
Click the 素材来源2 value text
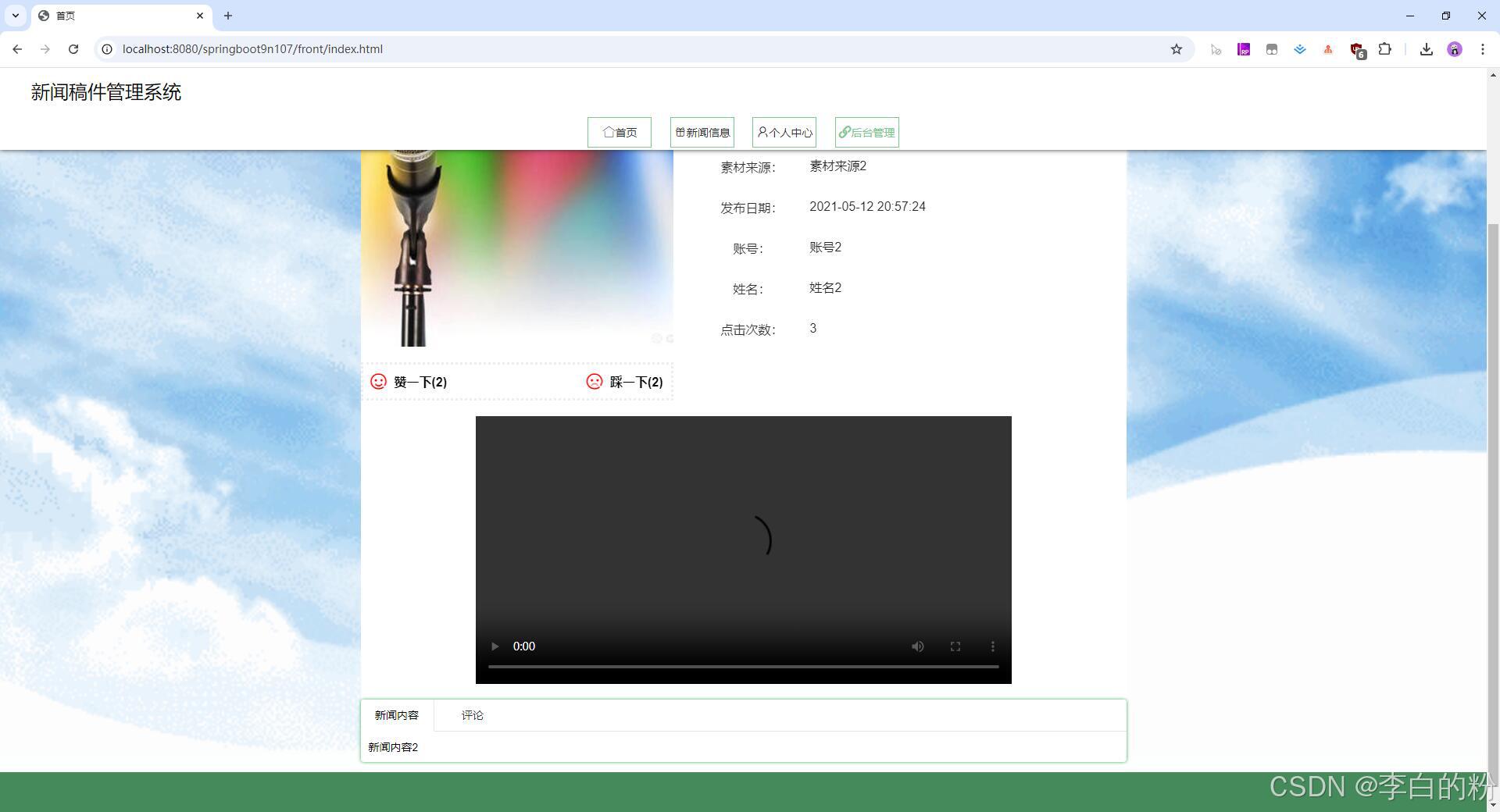tap(837, 166)
